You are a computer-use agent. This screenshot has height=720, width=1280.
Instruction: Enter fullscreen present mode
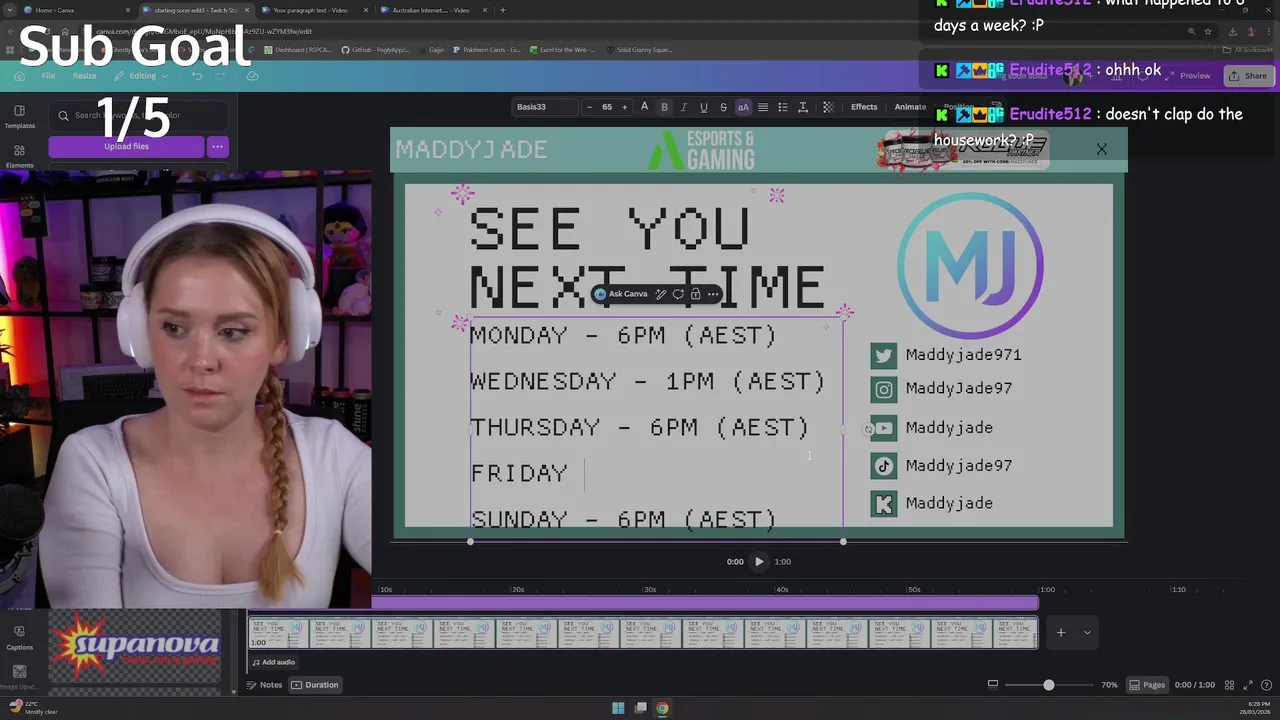coord(1249,685)
